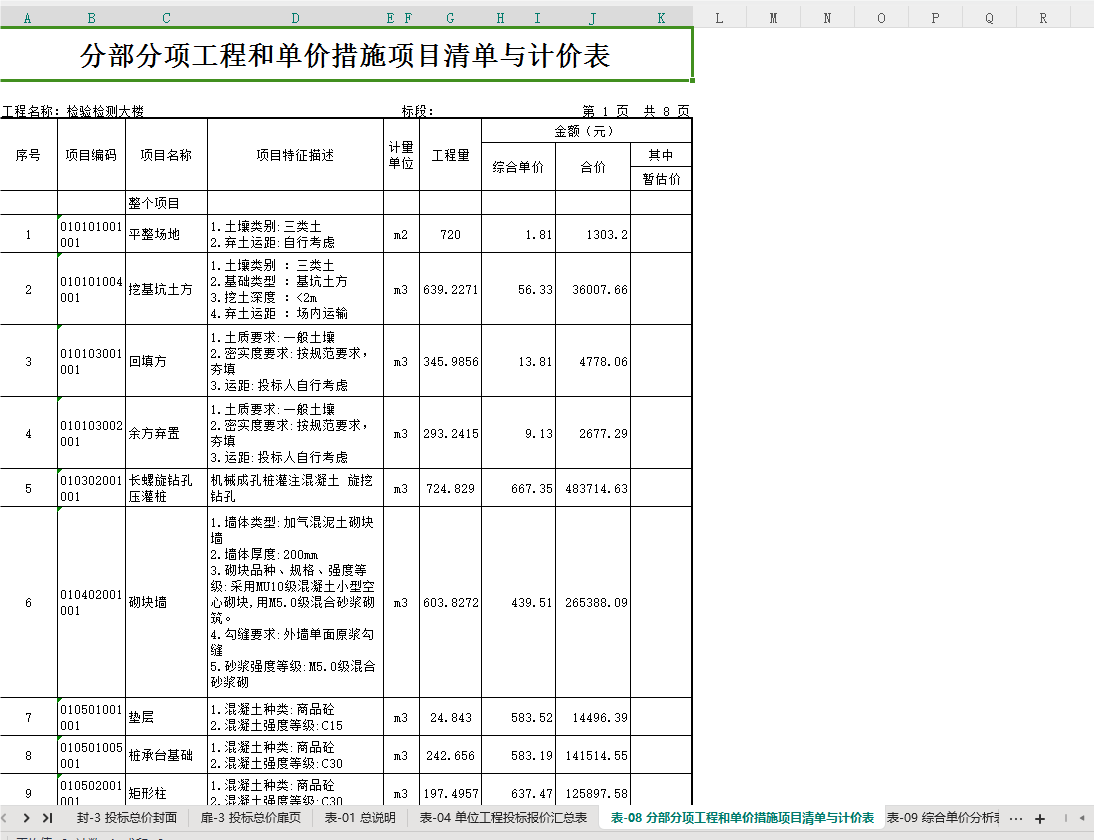This screenshot has width=1094, height=840.
Task: Go to the next sheet using the arrow
Action: pos(27,818)
